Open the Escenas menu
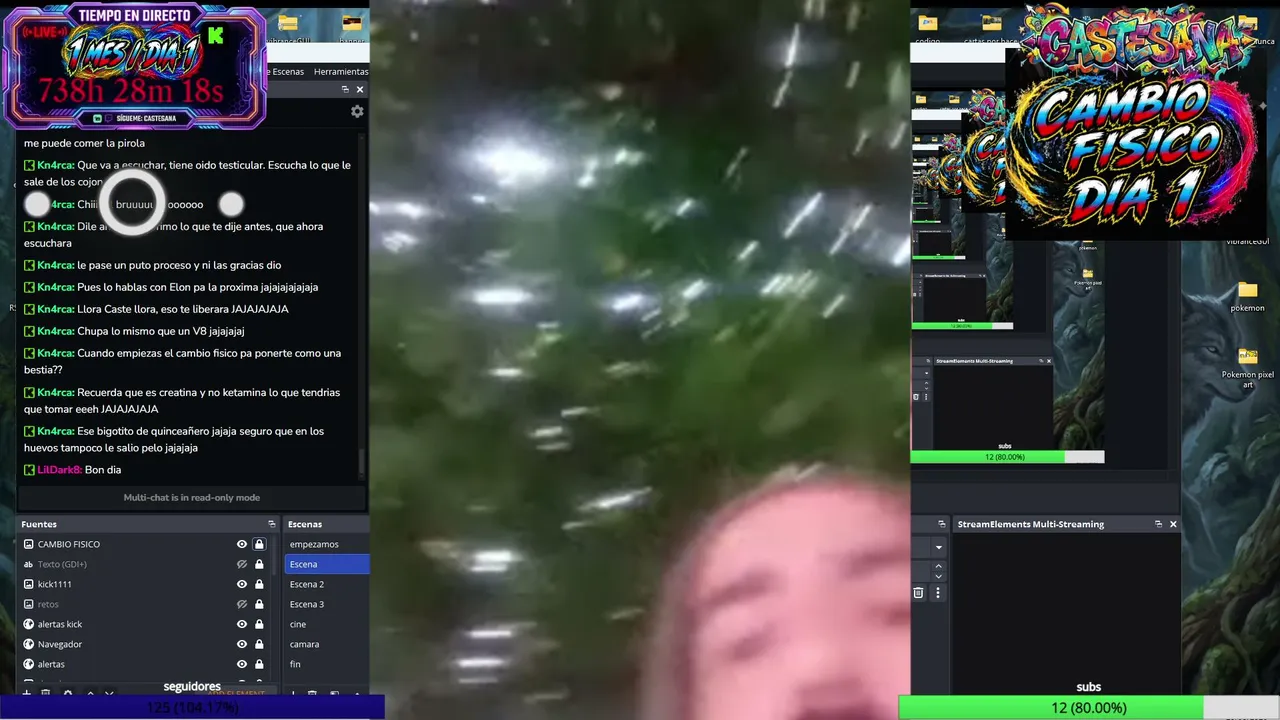The width and height of the screenshot is (1280, 720). 287,72
